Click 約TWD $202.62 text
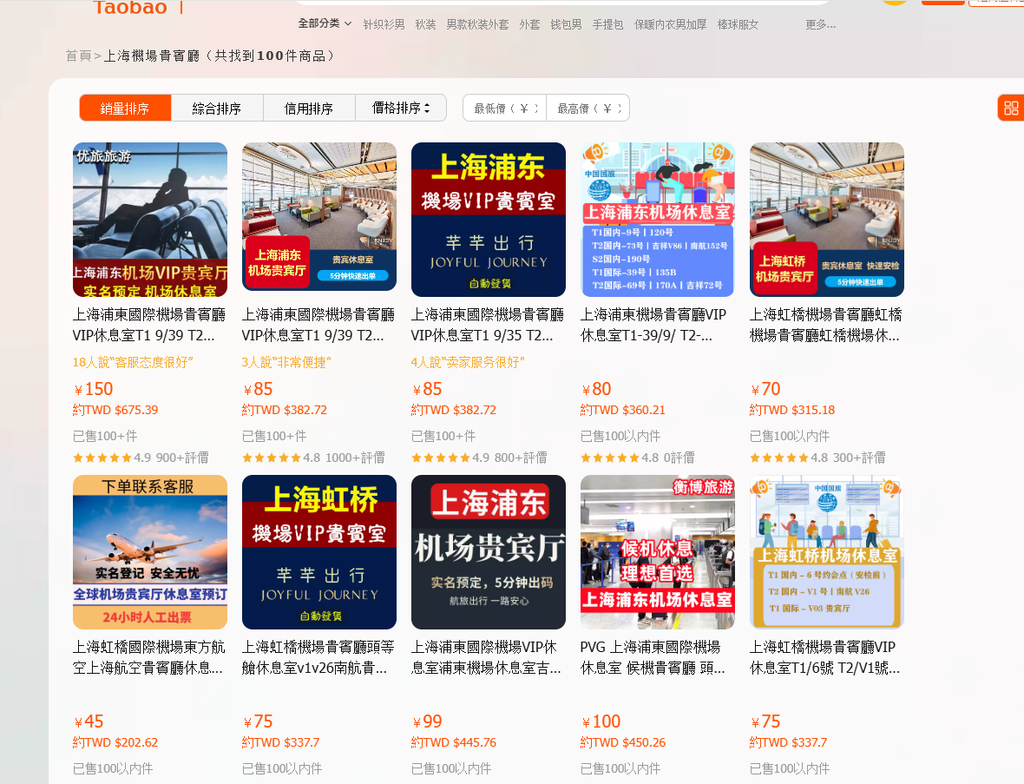Viewport: 1024px width, 784px height. 116,743
